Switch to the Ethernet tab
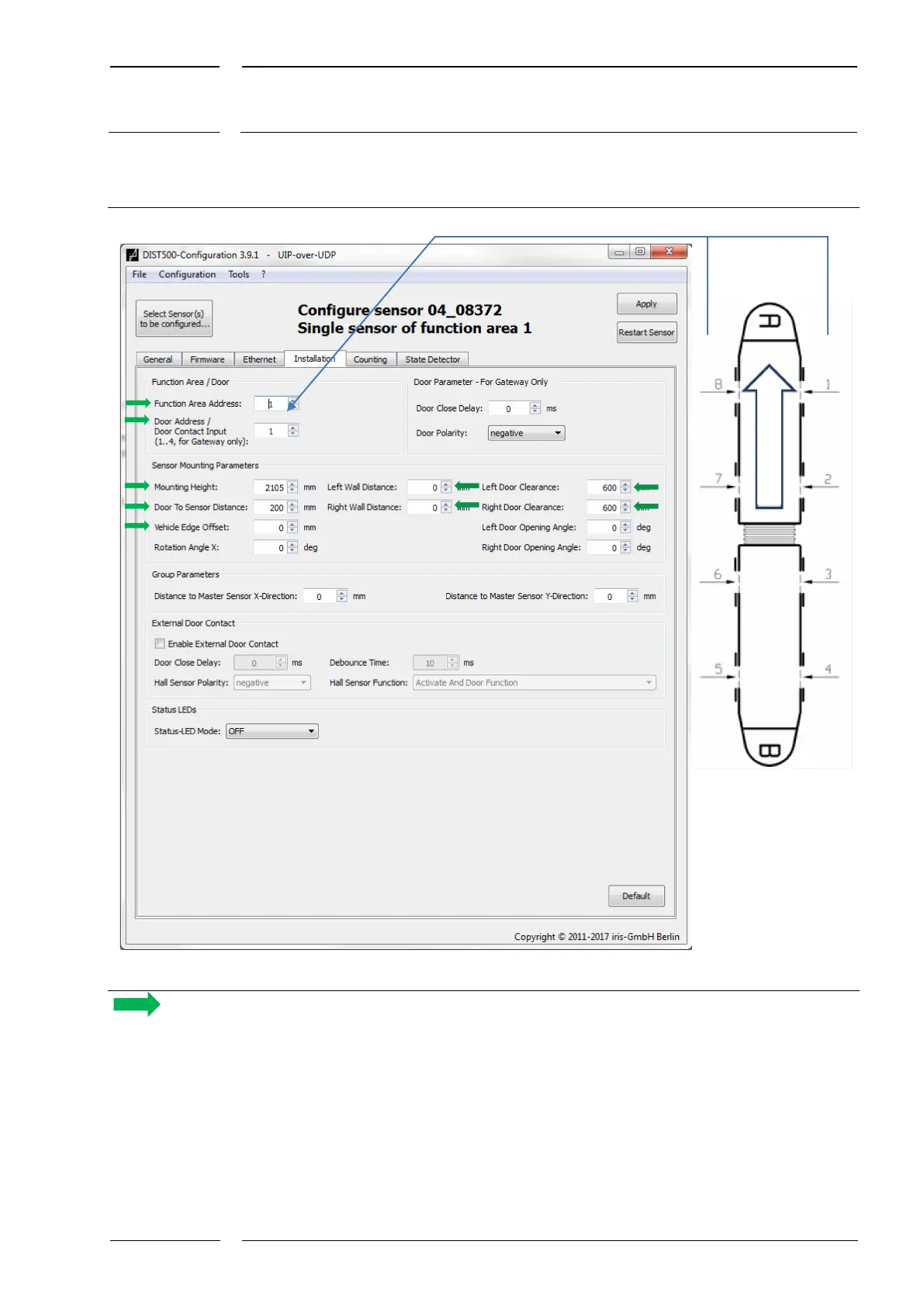The image size is (924, 1307). tap(259, 359)
